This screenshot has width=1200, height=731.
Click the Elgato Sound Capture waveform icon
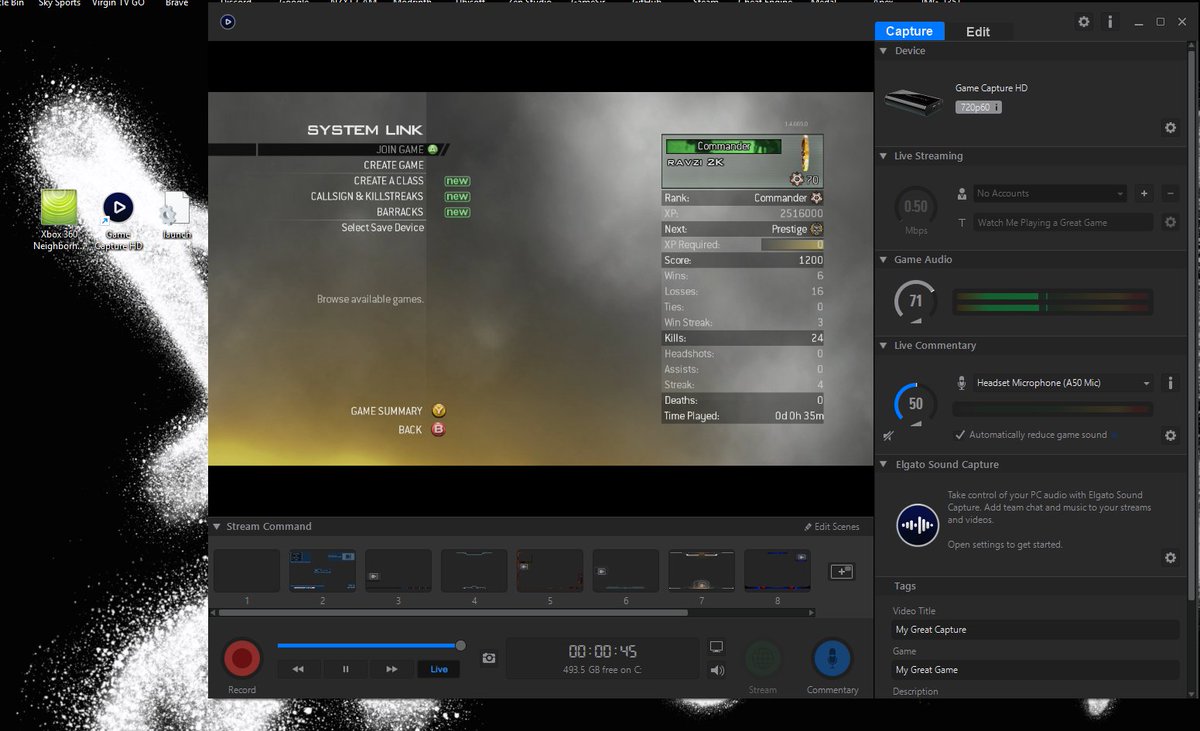pyautogui.click(x=917, y=525)
